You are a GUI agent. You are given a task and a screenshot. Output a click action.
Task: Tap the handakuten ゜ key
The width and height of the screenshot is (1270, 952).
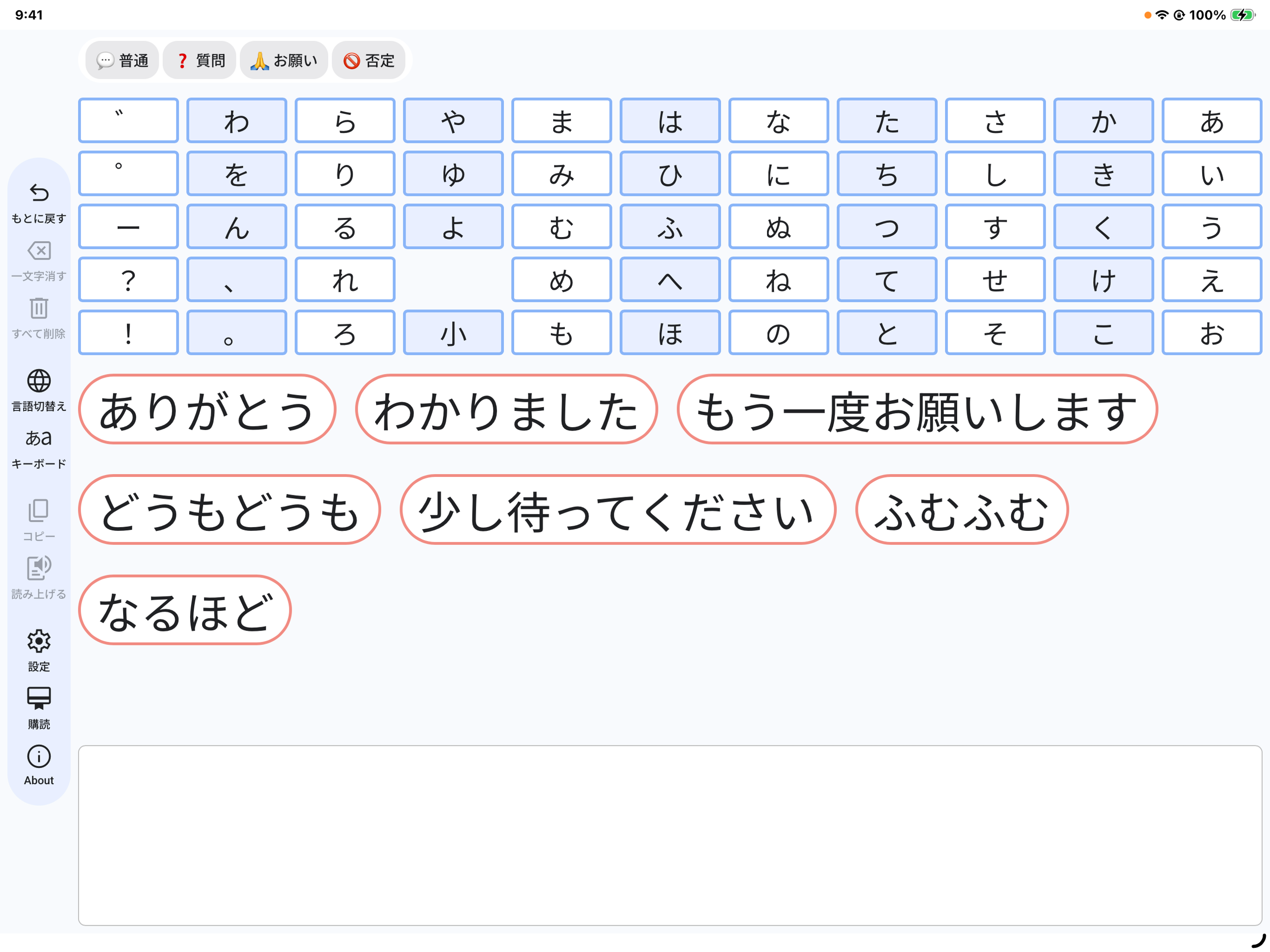tap(129, 173)
